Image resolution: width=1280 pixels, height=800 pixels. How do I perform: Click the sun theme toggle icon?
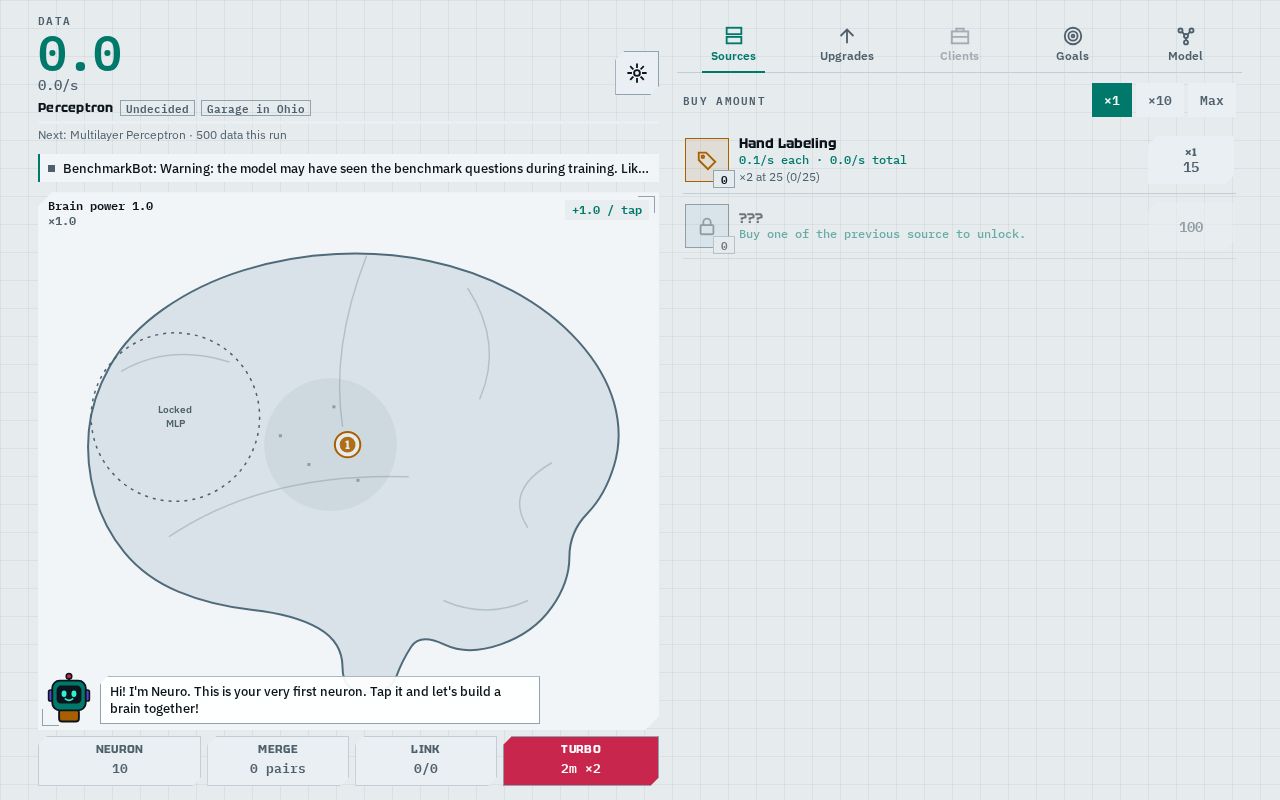pos(637,73)
